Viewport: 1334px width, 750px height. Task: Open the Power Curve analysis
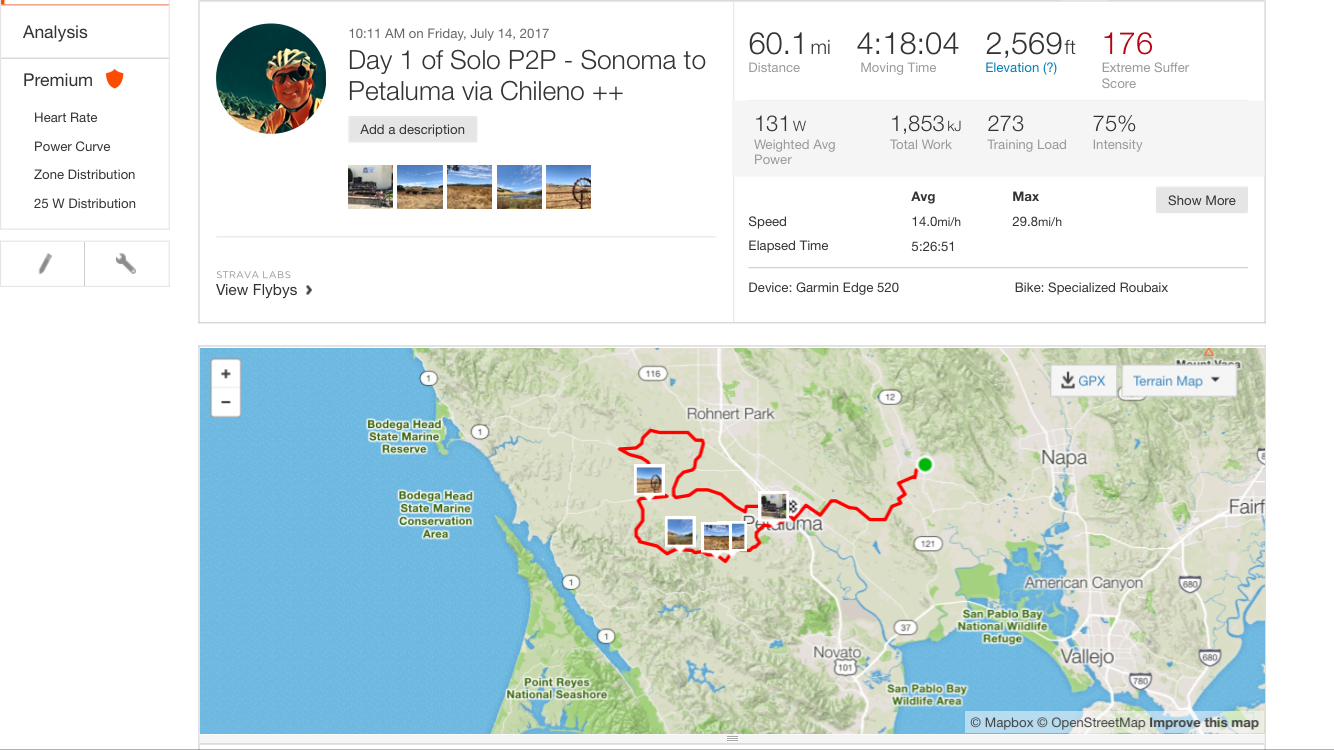pos(72,146)
